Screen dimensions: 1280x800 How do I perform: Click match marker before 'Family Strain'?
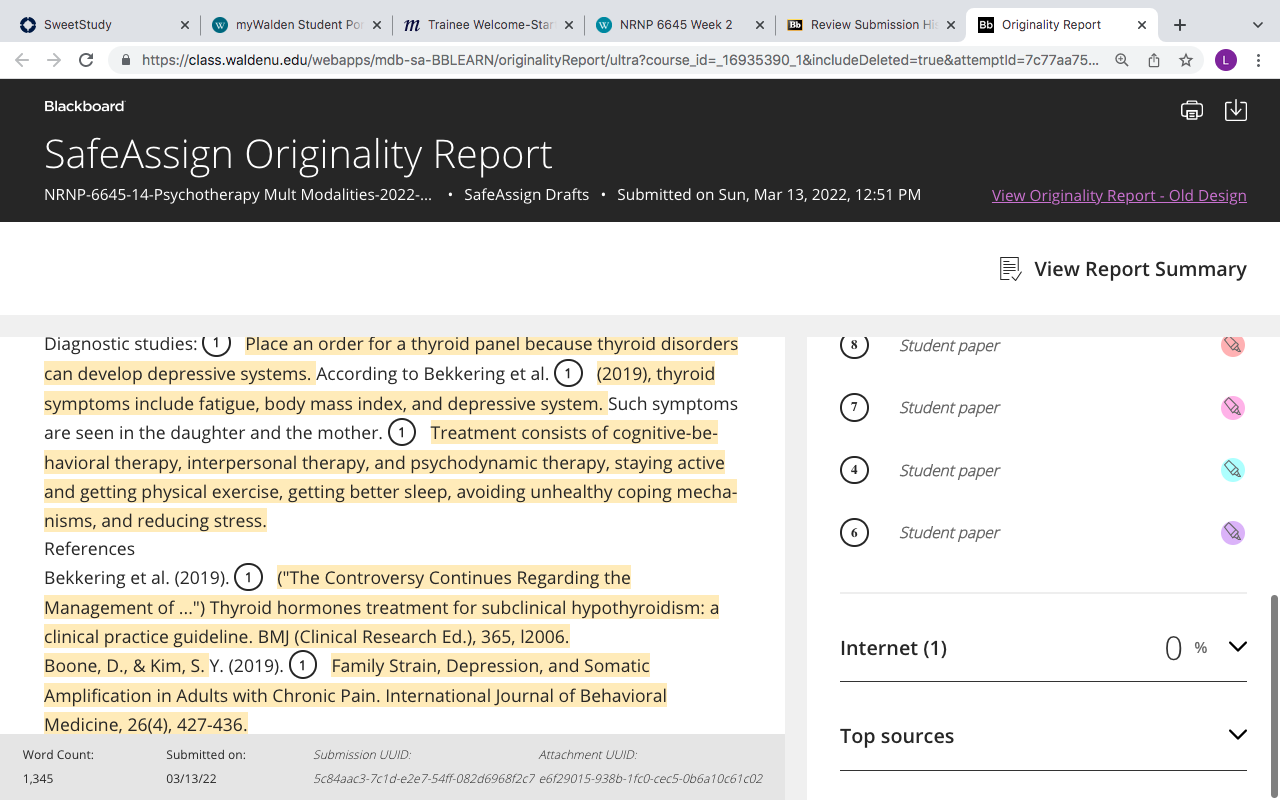(x=302, y=665)
